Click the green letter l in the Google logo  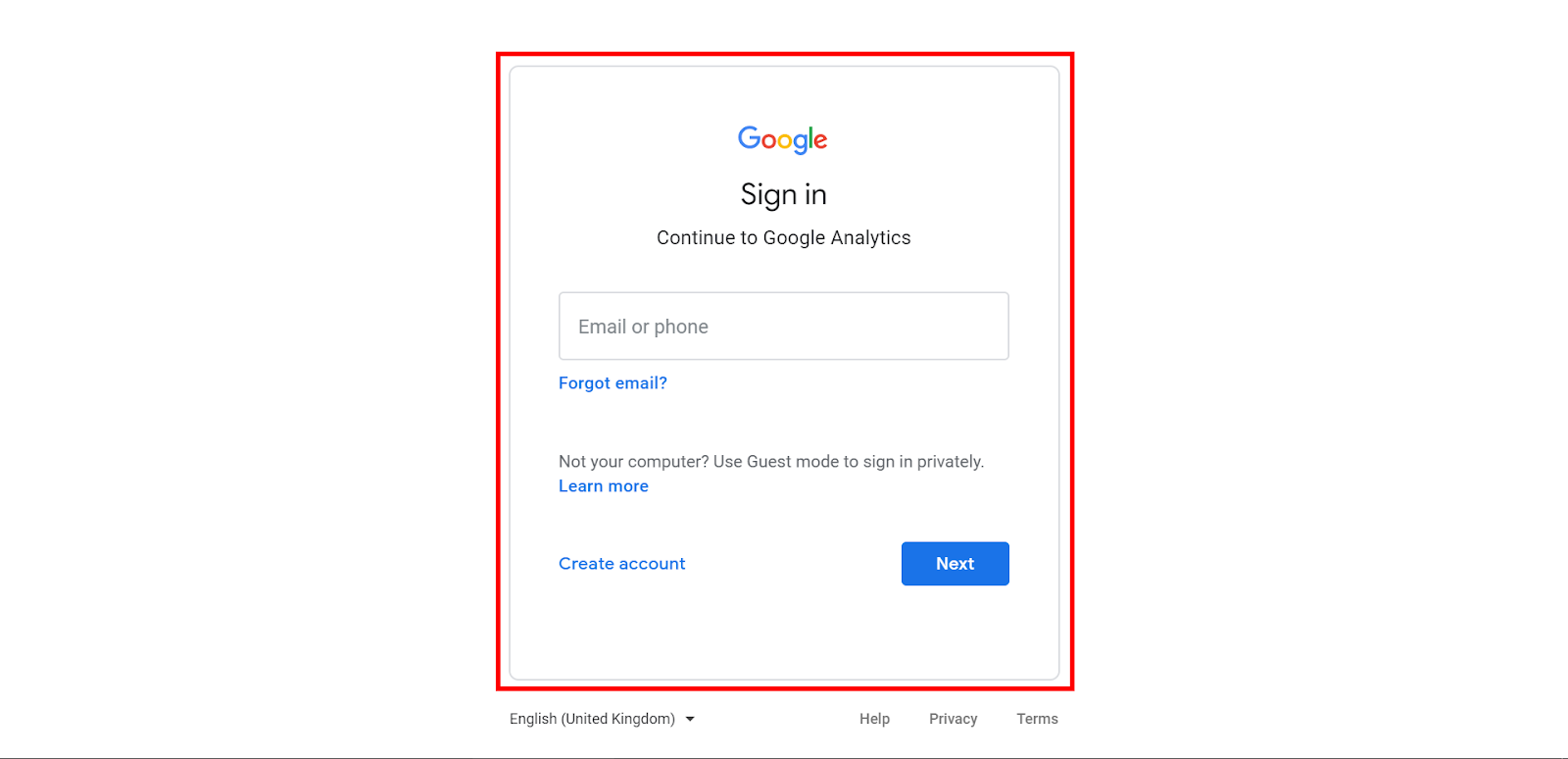810,137
